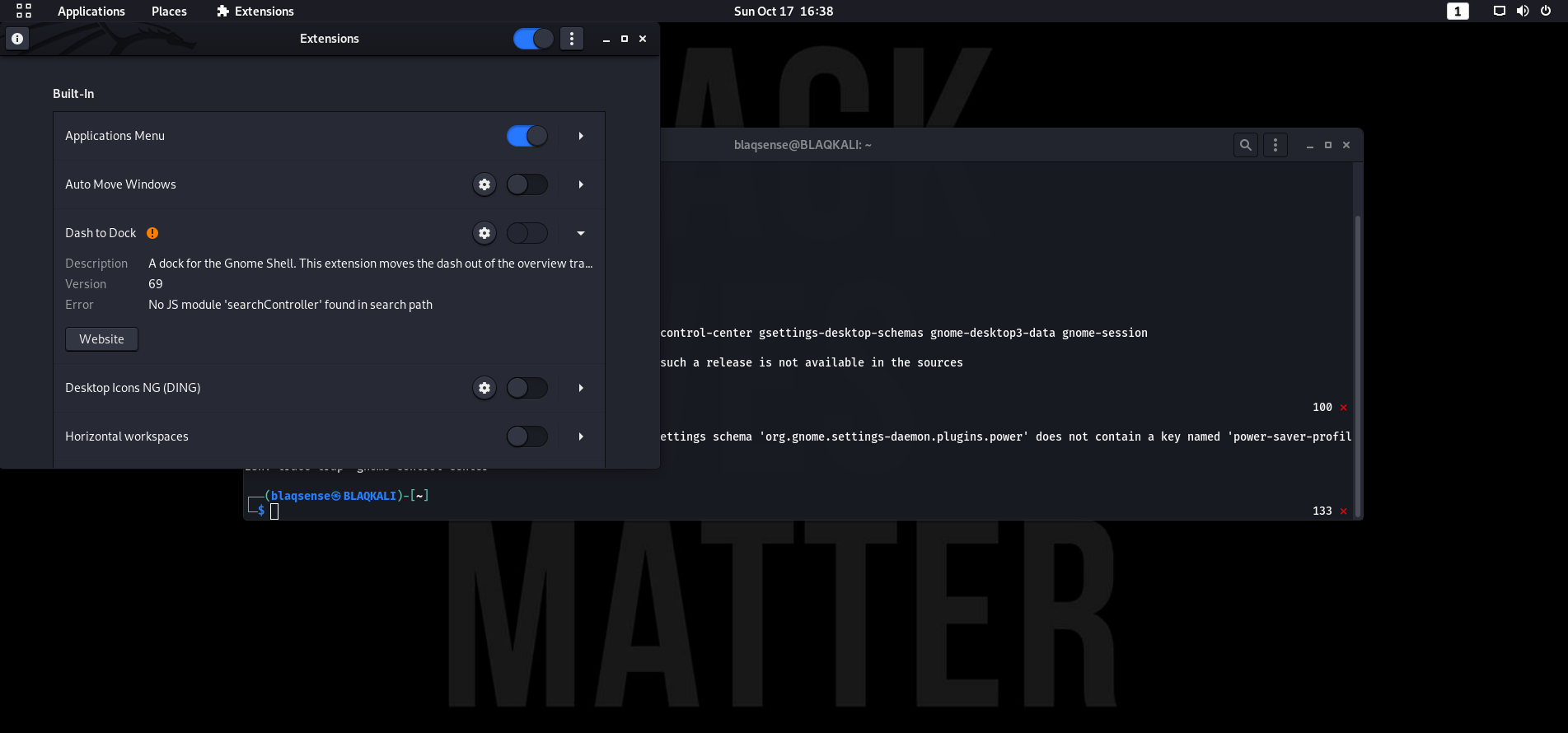Open the Applications menu in top bar
This screenshot has height=733, width=1568.
[91, 11]
